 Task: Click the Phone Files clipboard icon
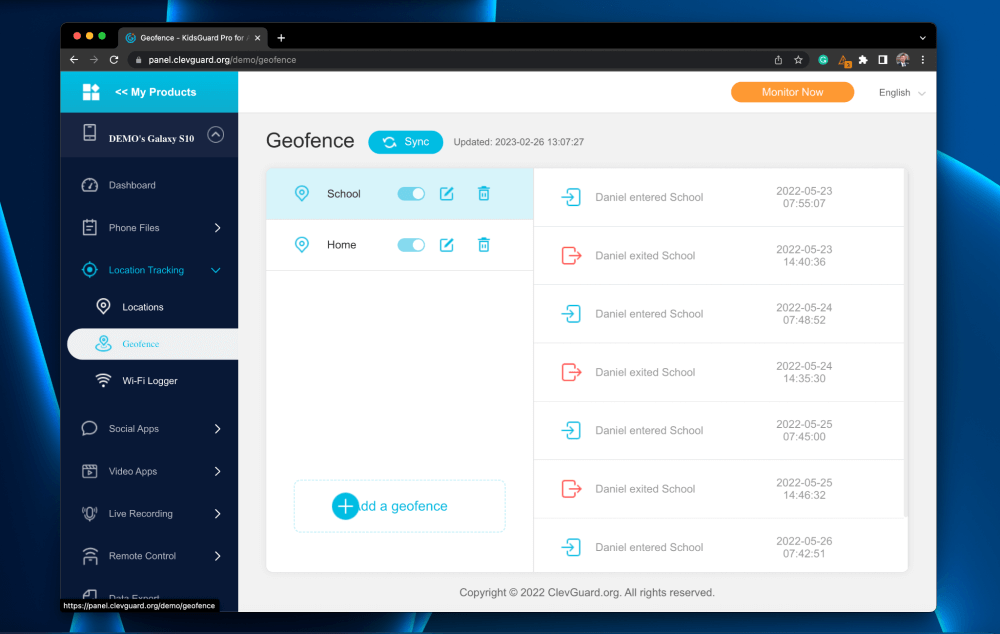89,227
